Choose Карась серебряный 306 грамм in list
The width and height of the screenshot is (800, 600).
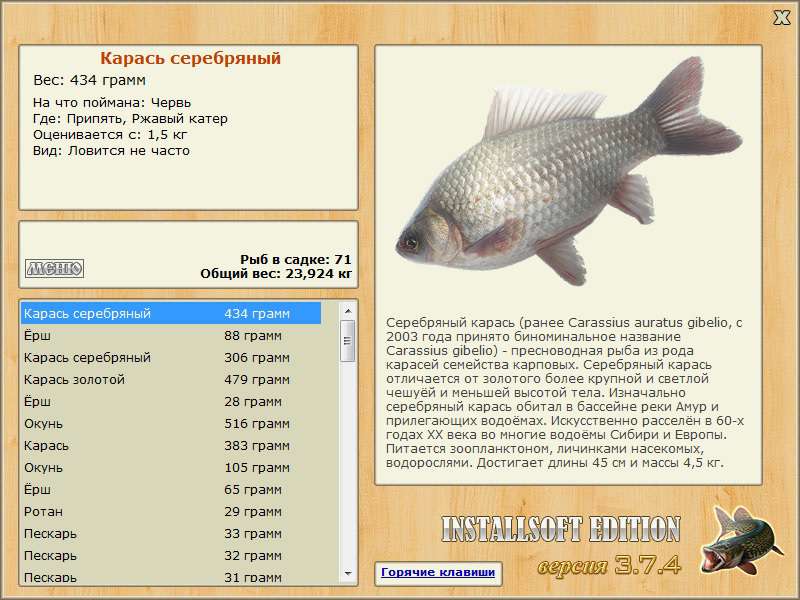(170, 358)
